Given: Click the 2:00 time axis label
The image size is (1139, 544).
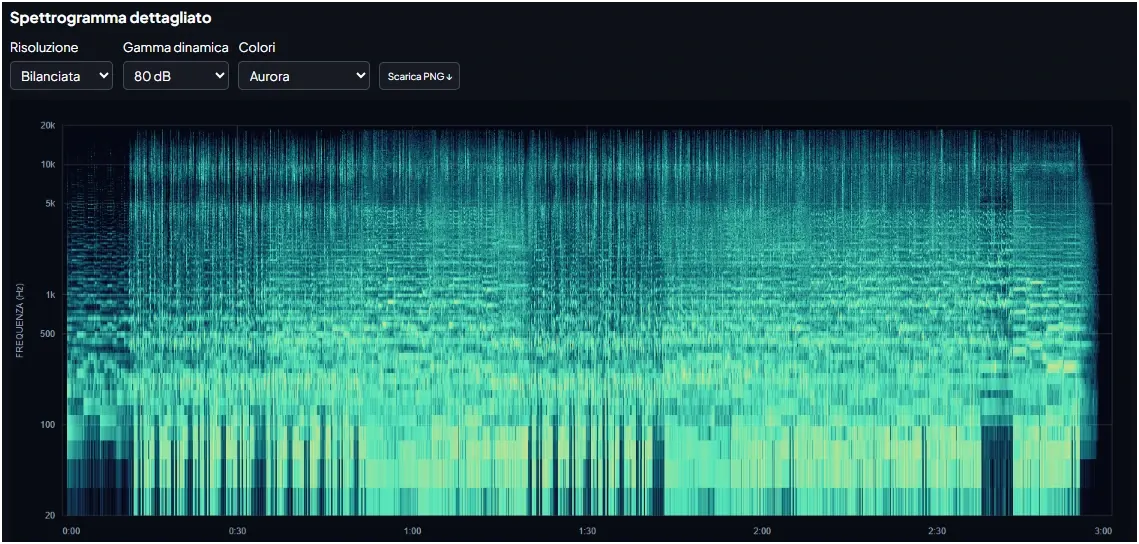Looking at the screenshot, I should click(762, 531).
